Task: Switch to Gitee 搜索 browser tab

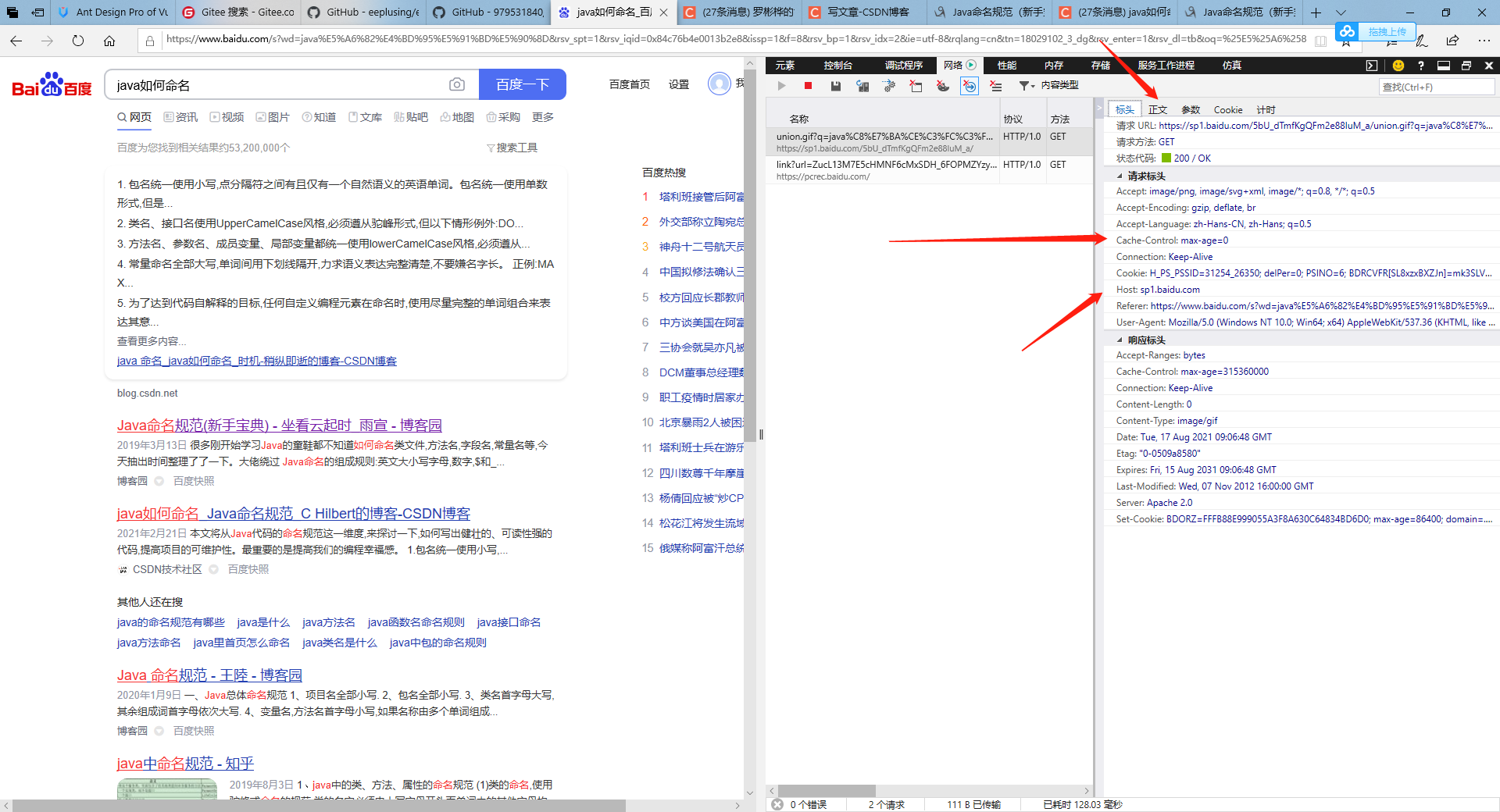Action: [238, 12]
